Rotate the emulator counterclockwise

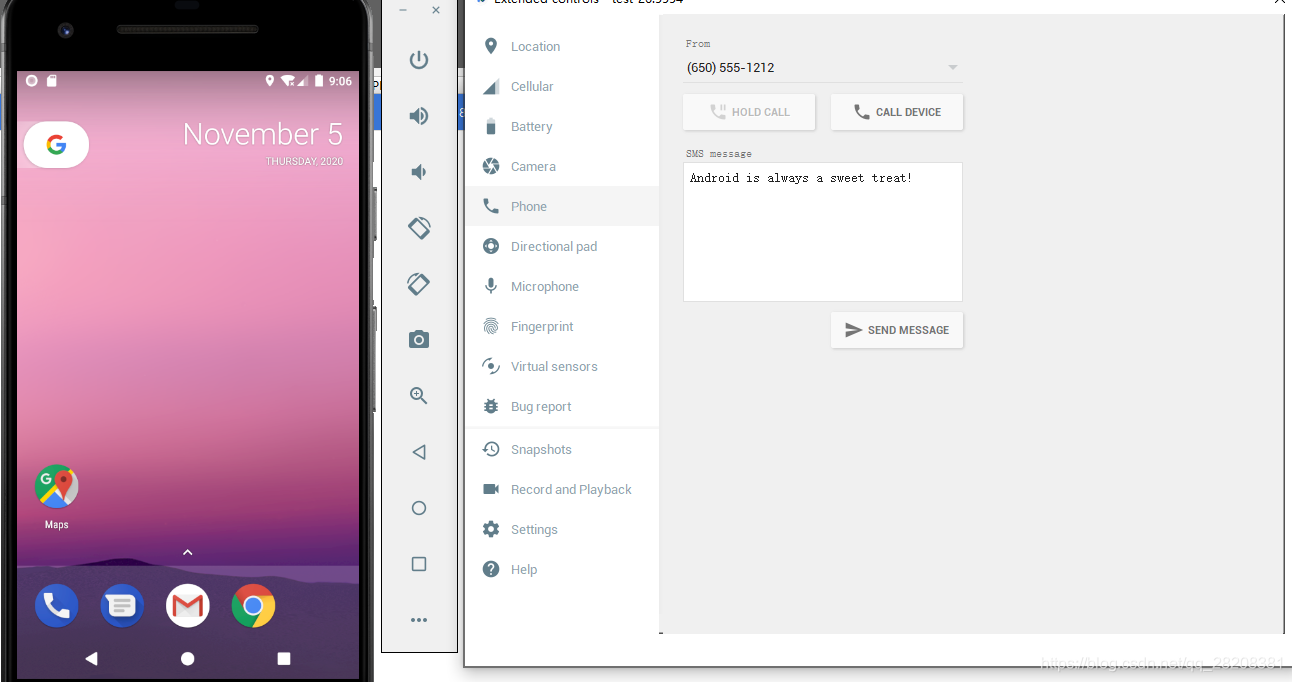(x=419, y=227)
